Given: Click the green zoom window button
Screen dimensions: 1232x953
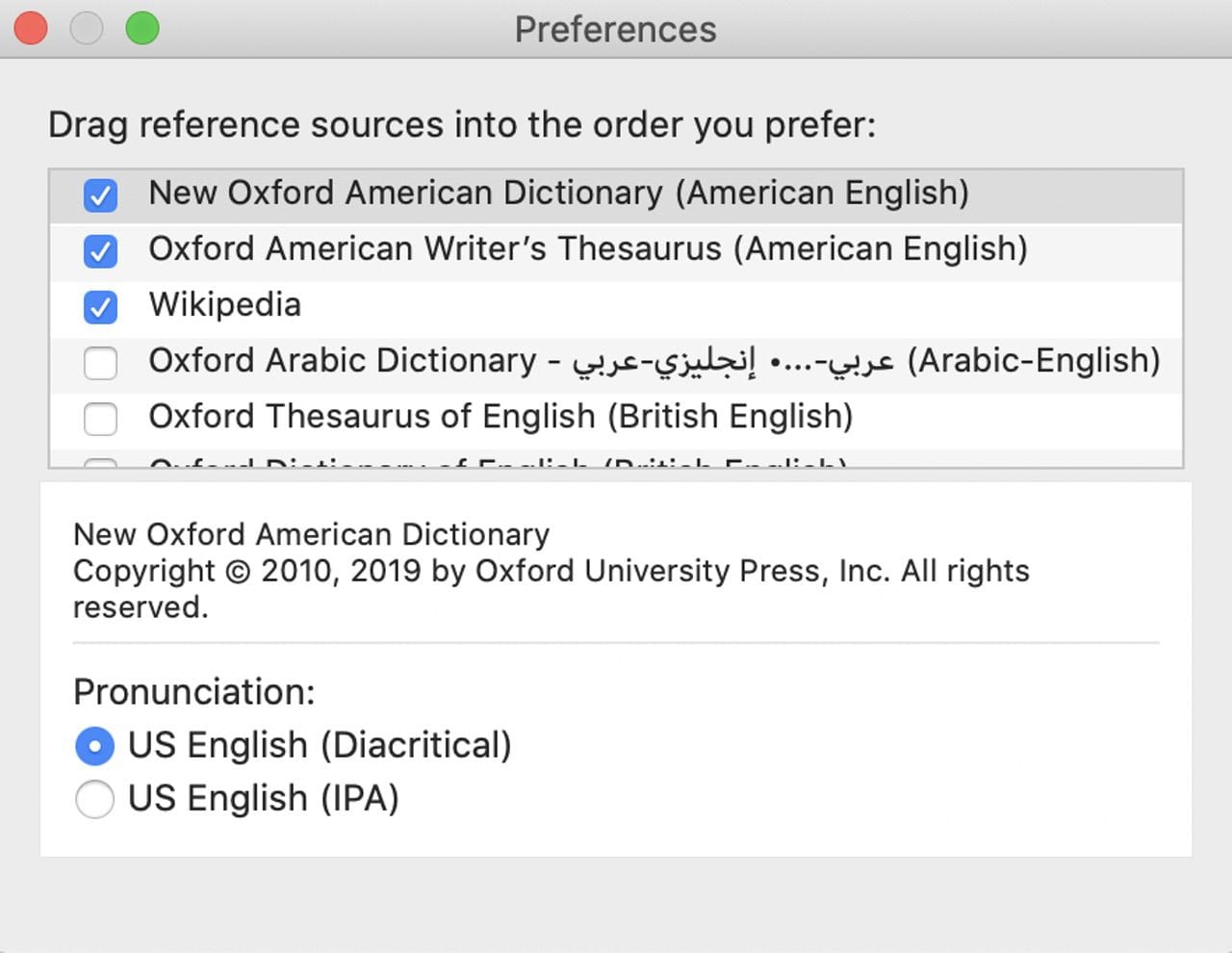Looking at the screenshot, I should click(142, 29).
